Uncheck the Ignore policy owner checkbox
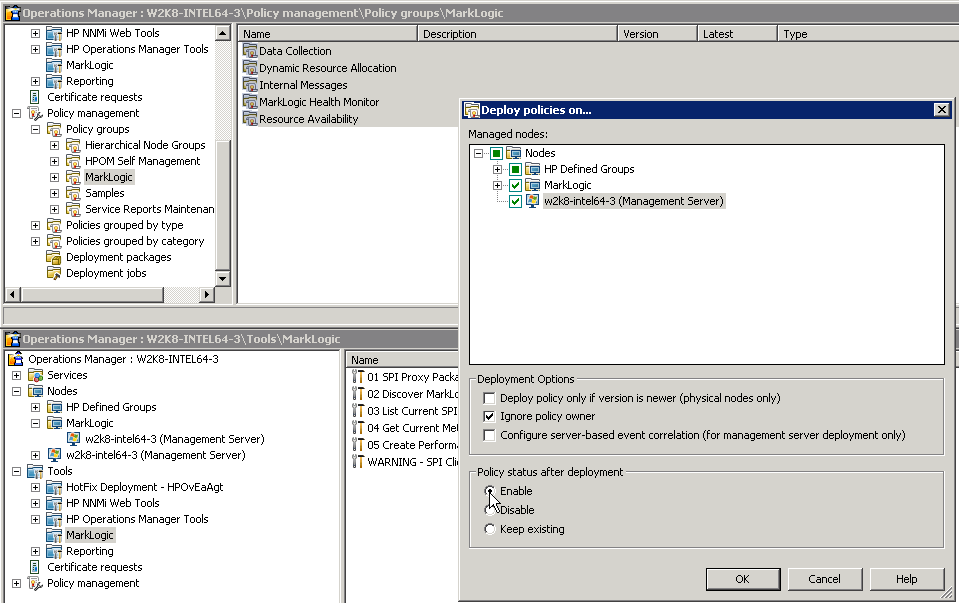Screen dimensions: 959x603 point(489,416)
